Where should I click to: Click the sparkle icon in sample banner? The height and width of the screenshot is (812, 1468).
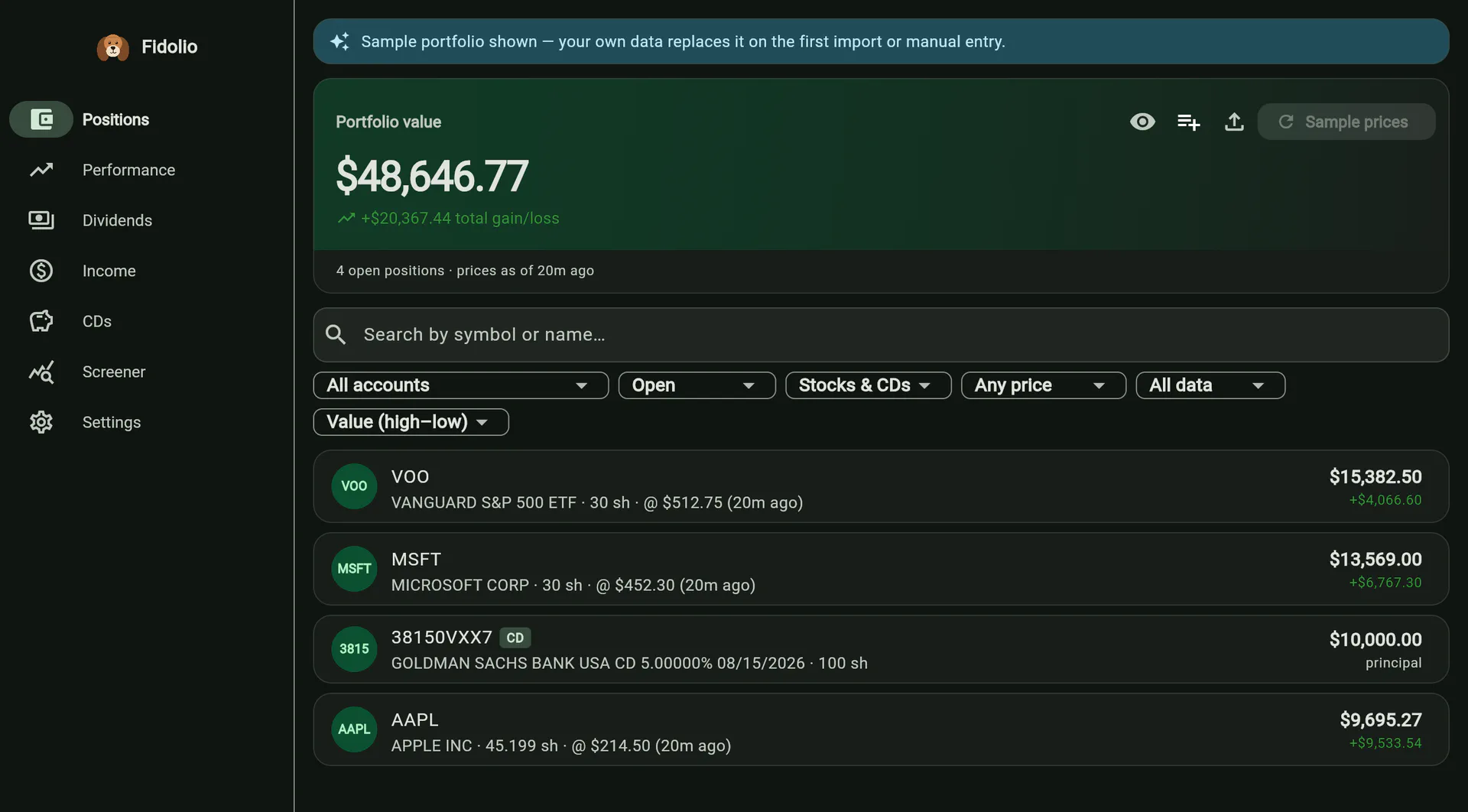pos(339,41)
